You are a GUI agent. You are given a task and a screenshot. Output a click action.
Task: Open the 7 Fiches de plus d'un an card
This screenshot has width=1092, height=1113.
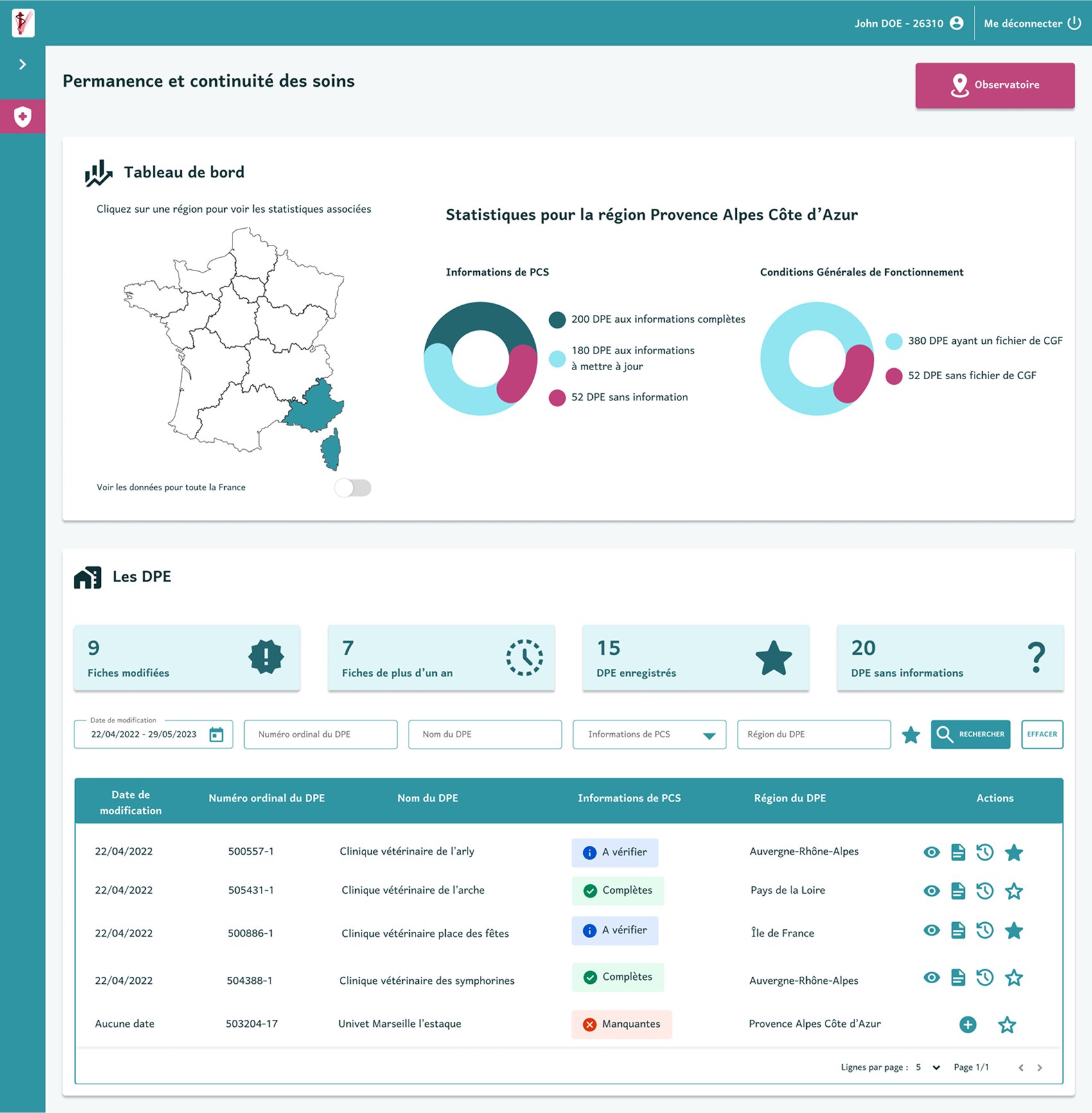point(441,658)
